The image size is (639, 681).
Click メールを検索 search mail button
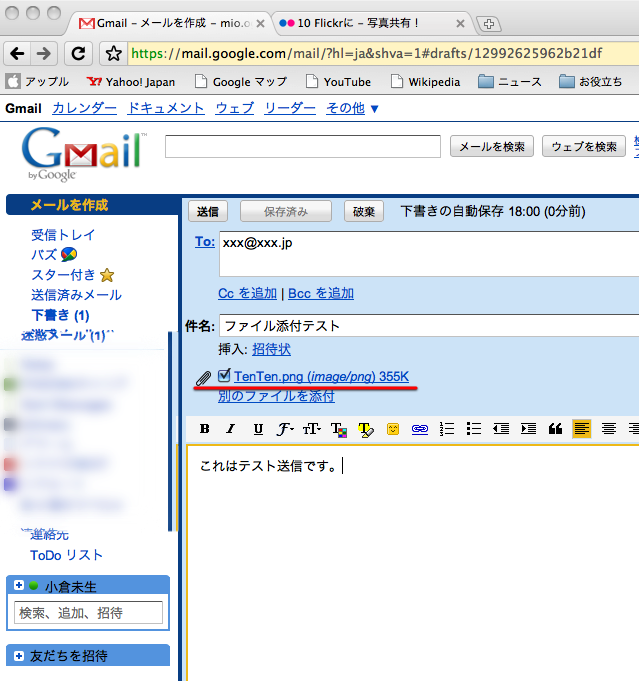[x=492, y=146]
